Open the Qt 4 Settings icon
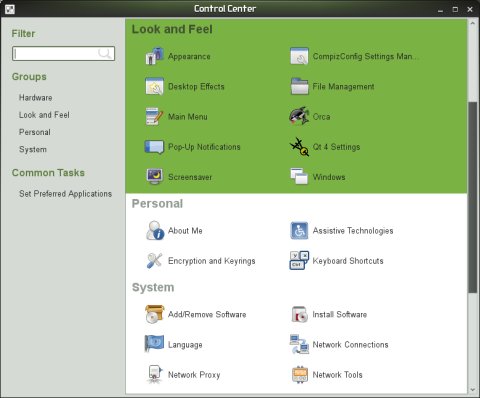Image resolution: width=480 pixels, height=398 pixels. click(299, 147)
